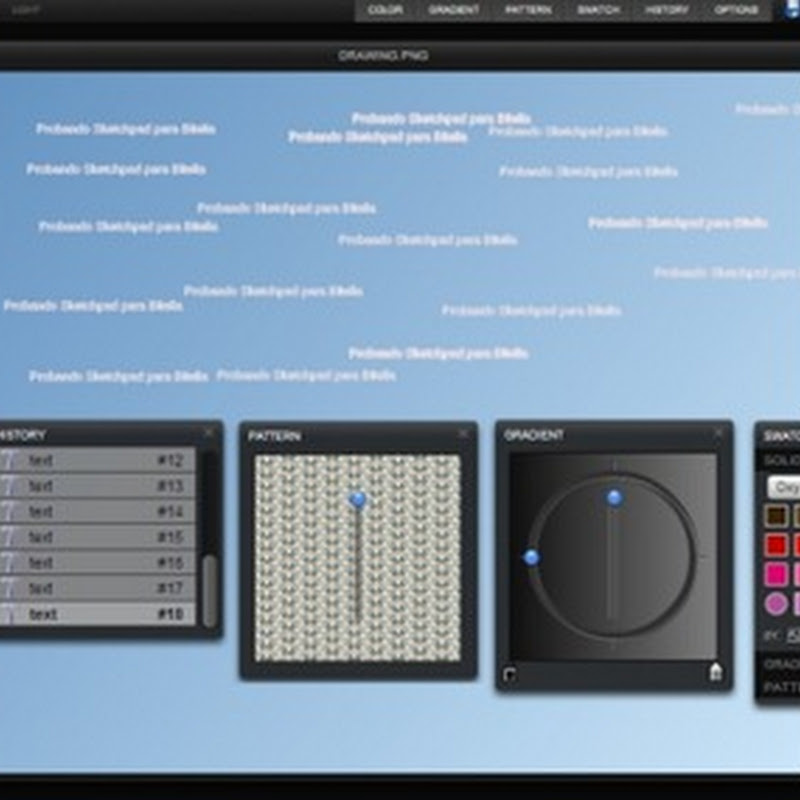Open the OPTIONS tab in top bar
The height and width of the screenshot is (800, 800).
pyautogui.click(x=736, y=10)
